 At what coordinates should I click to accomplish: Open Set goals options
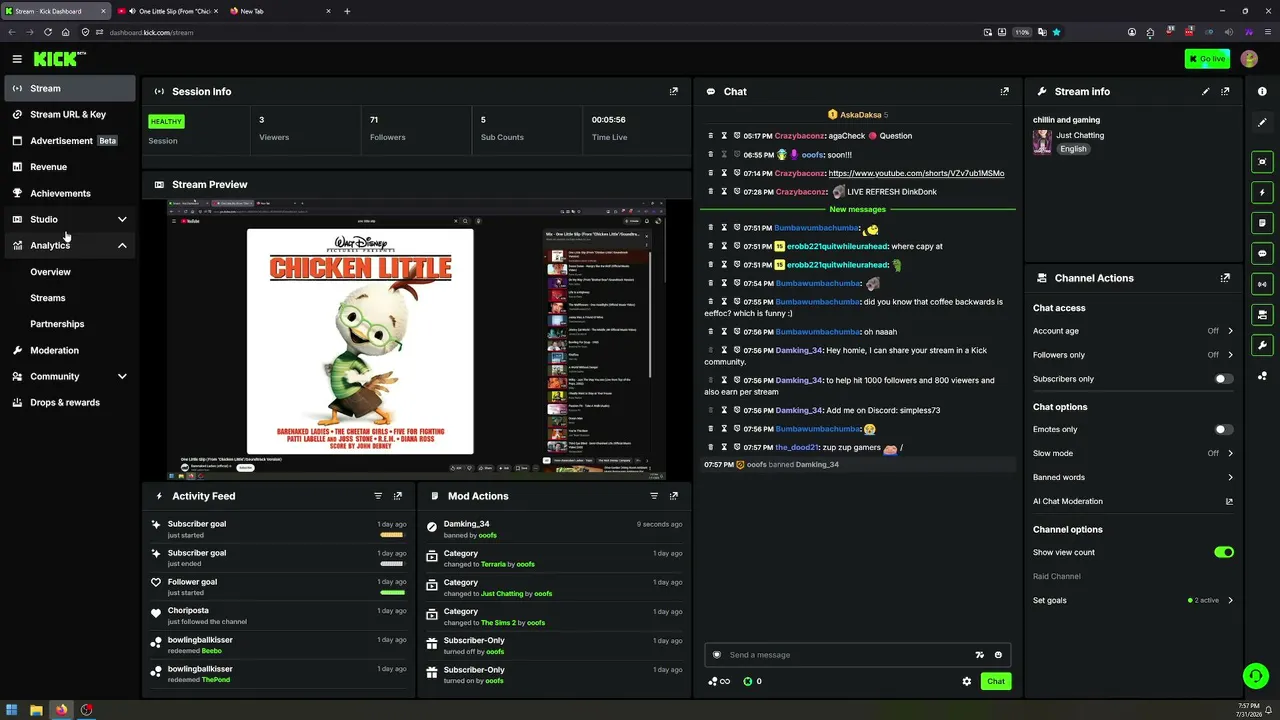1133,600
